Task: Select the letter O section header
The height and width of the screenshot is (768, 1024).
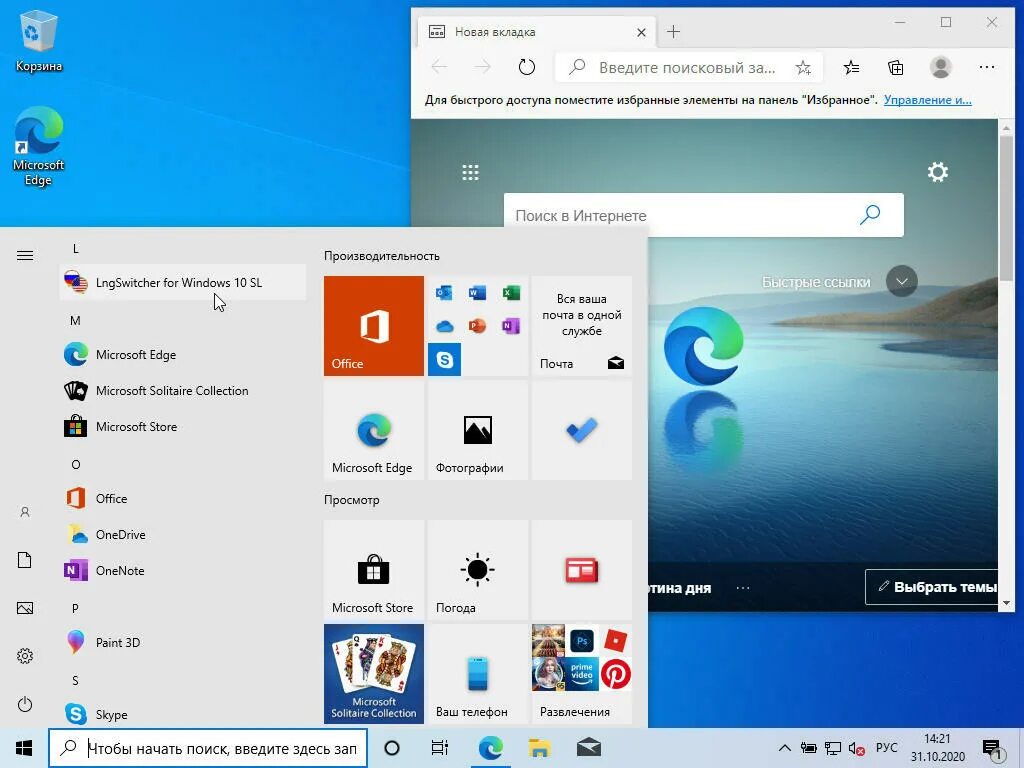Action: coord(76,464)
